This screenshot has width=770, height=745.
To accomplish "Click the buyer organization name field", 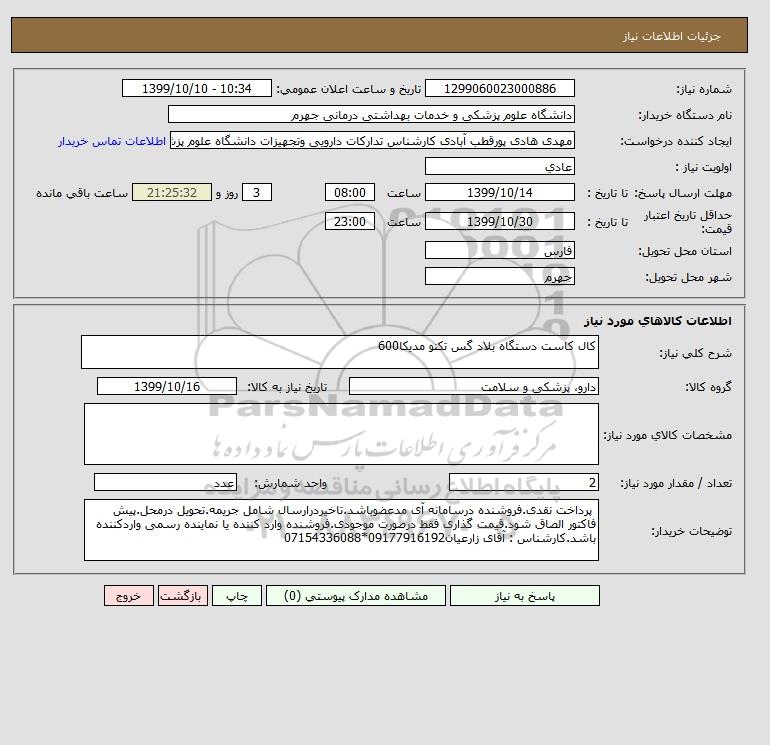I will pyautogui.click(x=371, y=114).
